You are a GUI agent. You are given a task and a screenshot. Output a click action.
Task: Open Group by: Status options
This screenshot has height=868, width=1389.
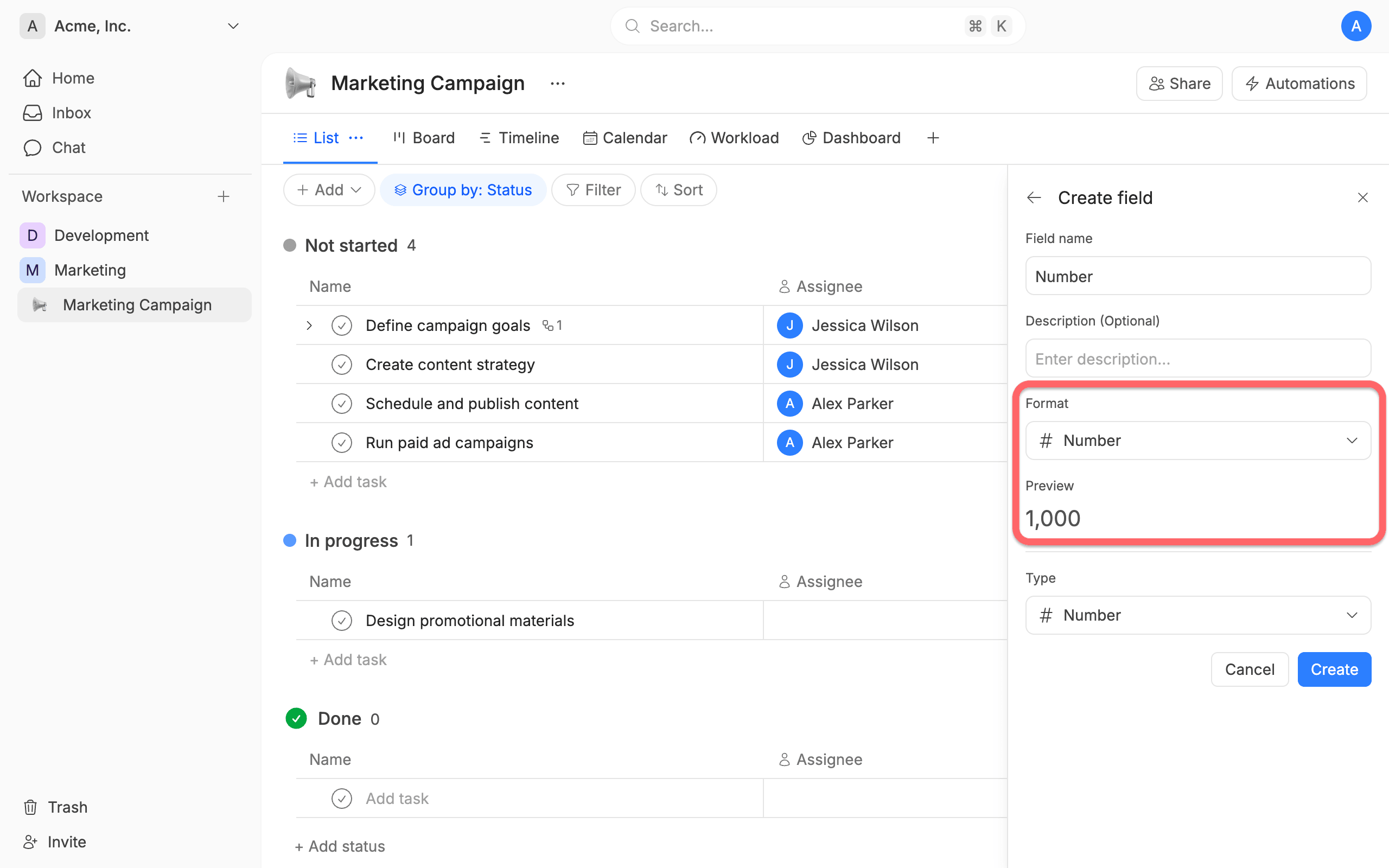(x=463, y=190)
